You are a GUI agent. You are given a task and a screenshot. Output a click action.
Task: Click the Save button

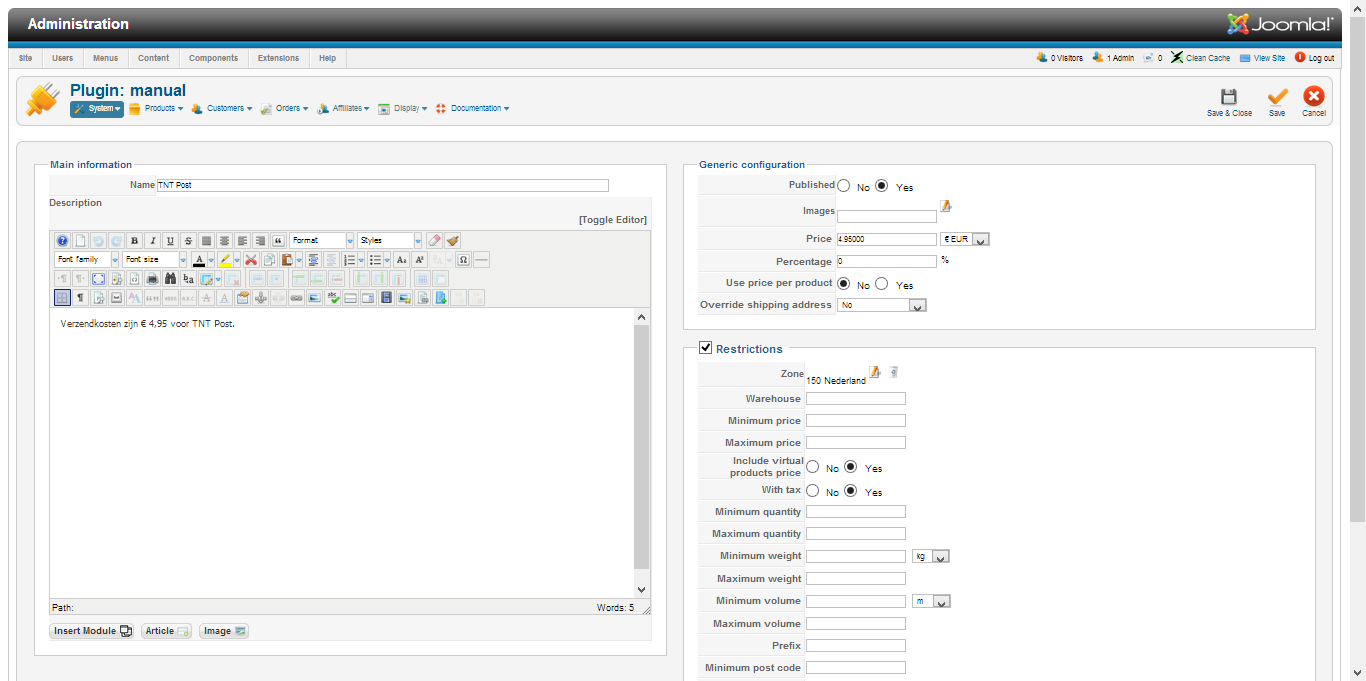[1277, 102]
